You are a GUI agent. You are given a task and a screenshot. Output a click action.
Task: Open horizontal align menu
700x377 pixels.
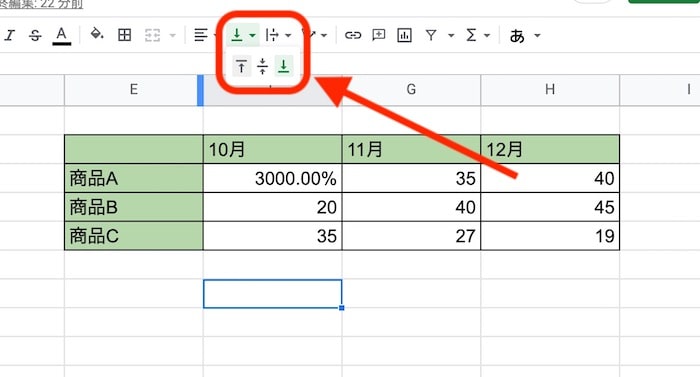click(201, 35)
